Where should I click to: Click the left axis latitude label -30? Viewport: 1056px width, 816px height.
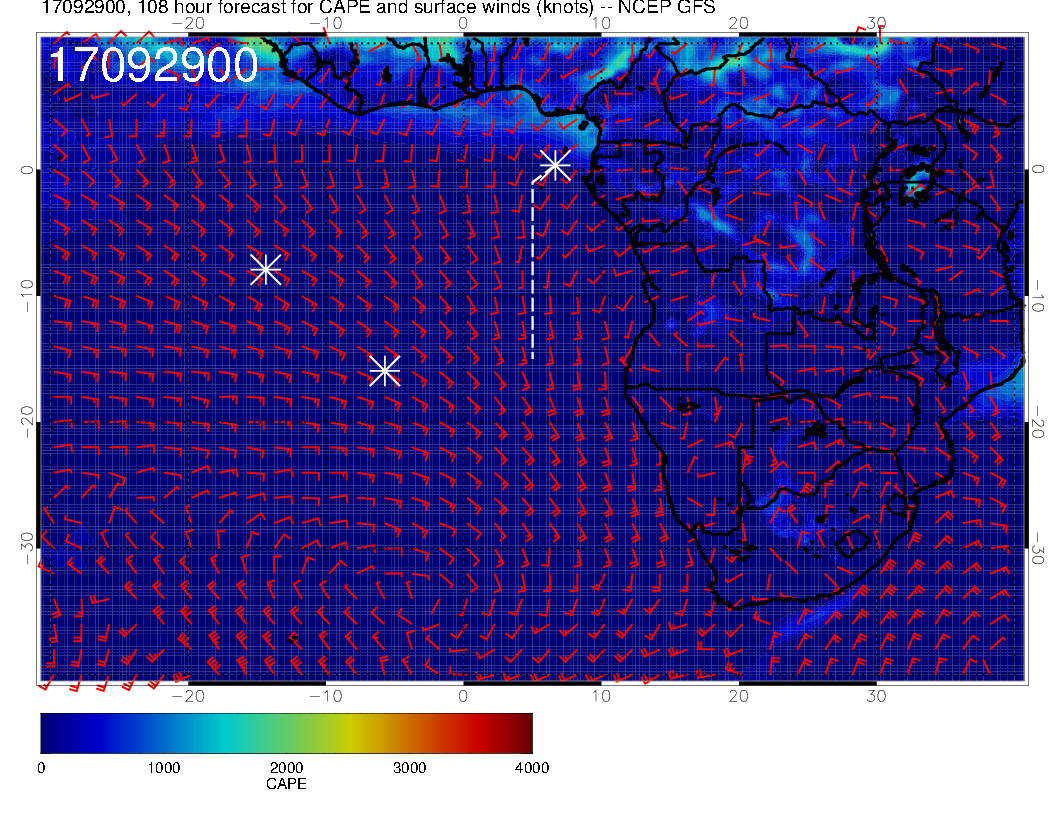tap(27, 549)
